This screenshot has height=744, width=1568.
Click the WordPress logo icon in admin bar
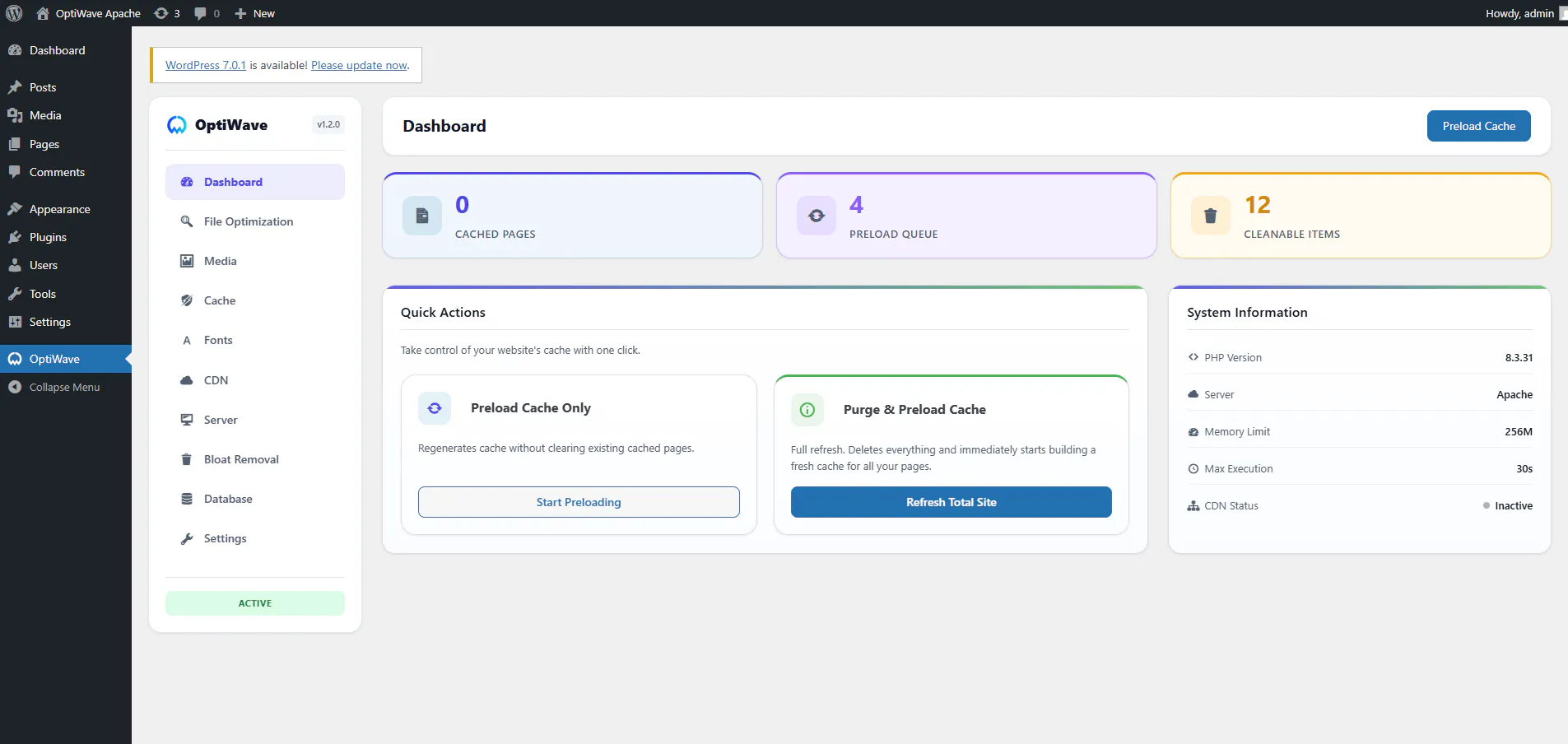pyautogui.click(x=14, y=13)
